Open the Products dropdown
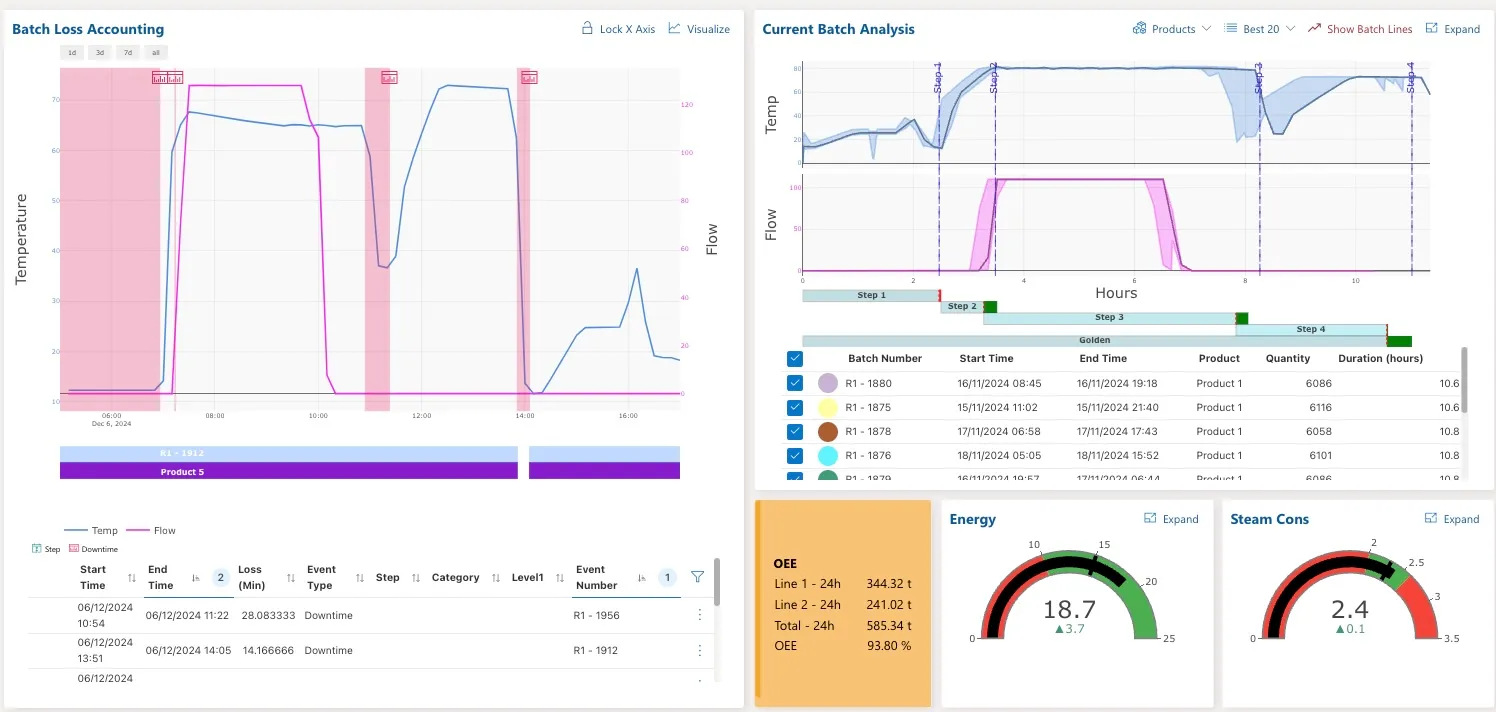Screen dimensions: 1496x712 (x=1171, y=29)
